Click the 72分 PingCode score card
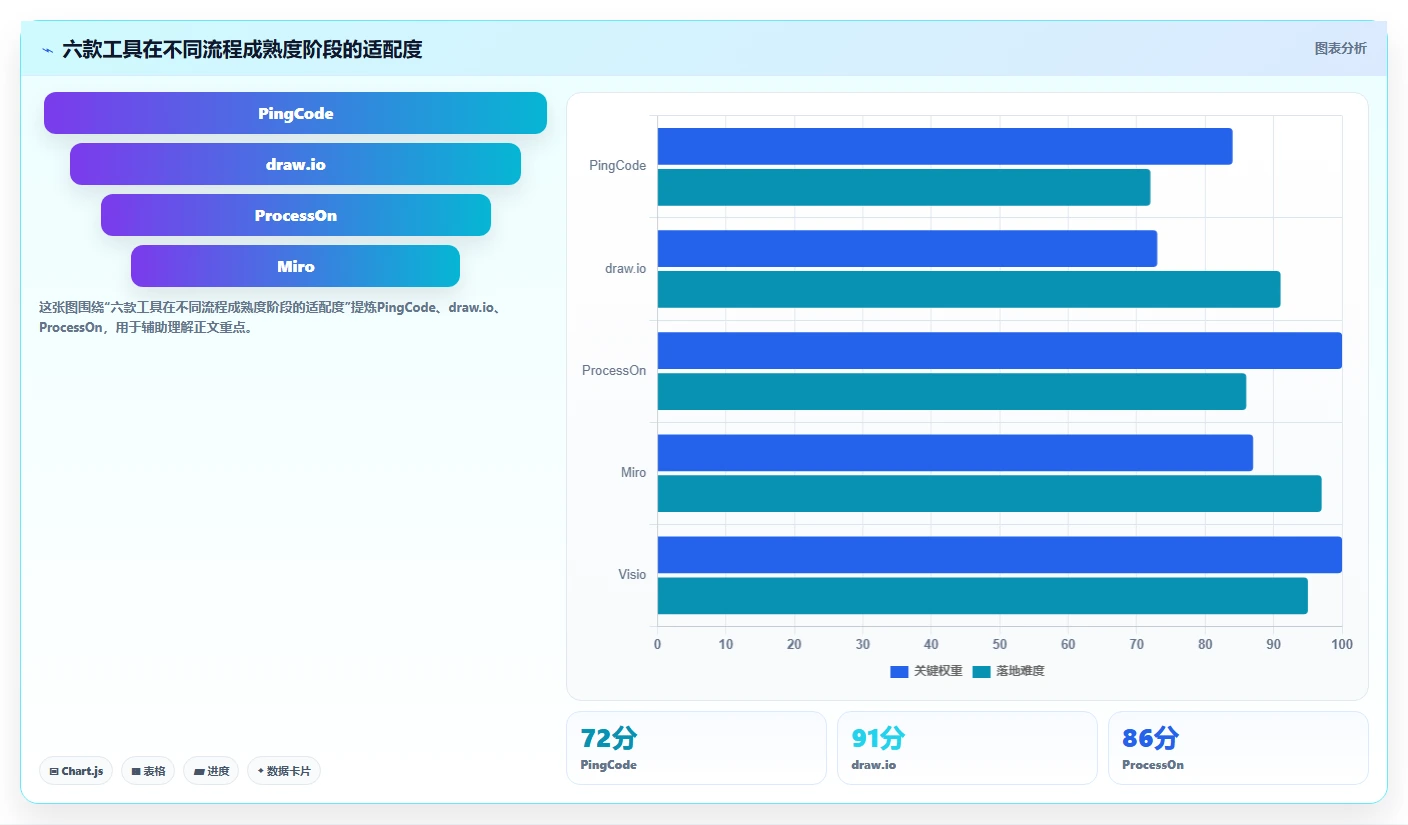This screenshot has height=825, width=1408. 696,748
